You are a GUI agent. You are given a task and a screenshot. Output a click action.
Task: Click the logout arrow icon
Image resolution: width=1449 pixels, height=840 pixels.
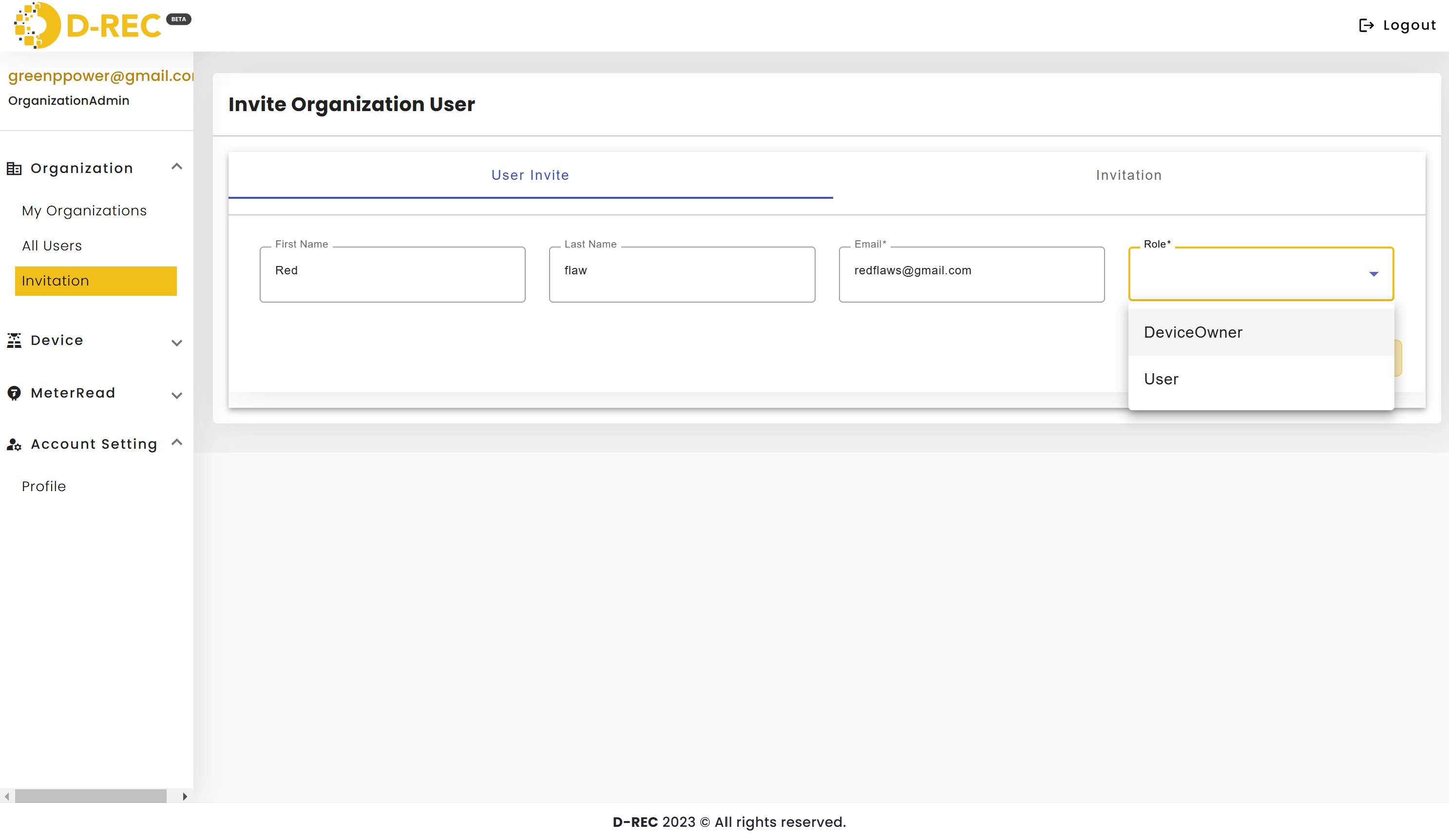tap(1366, 25)
